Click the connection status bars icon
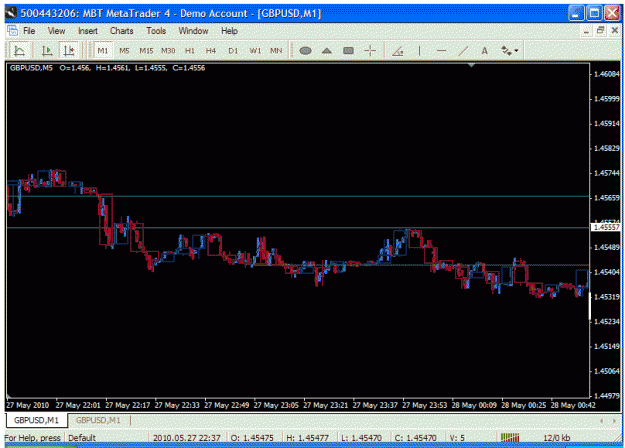 (x=510, y=438)
